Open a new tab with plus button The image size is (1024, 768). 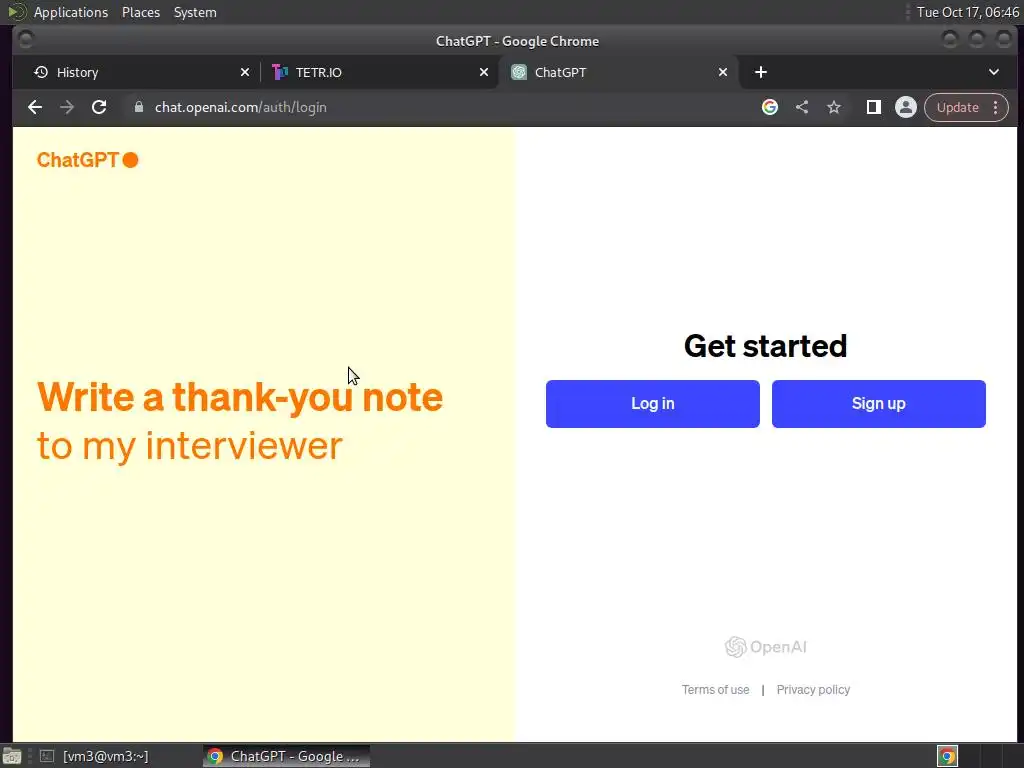click(761, 72)
